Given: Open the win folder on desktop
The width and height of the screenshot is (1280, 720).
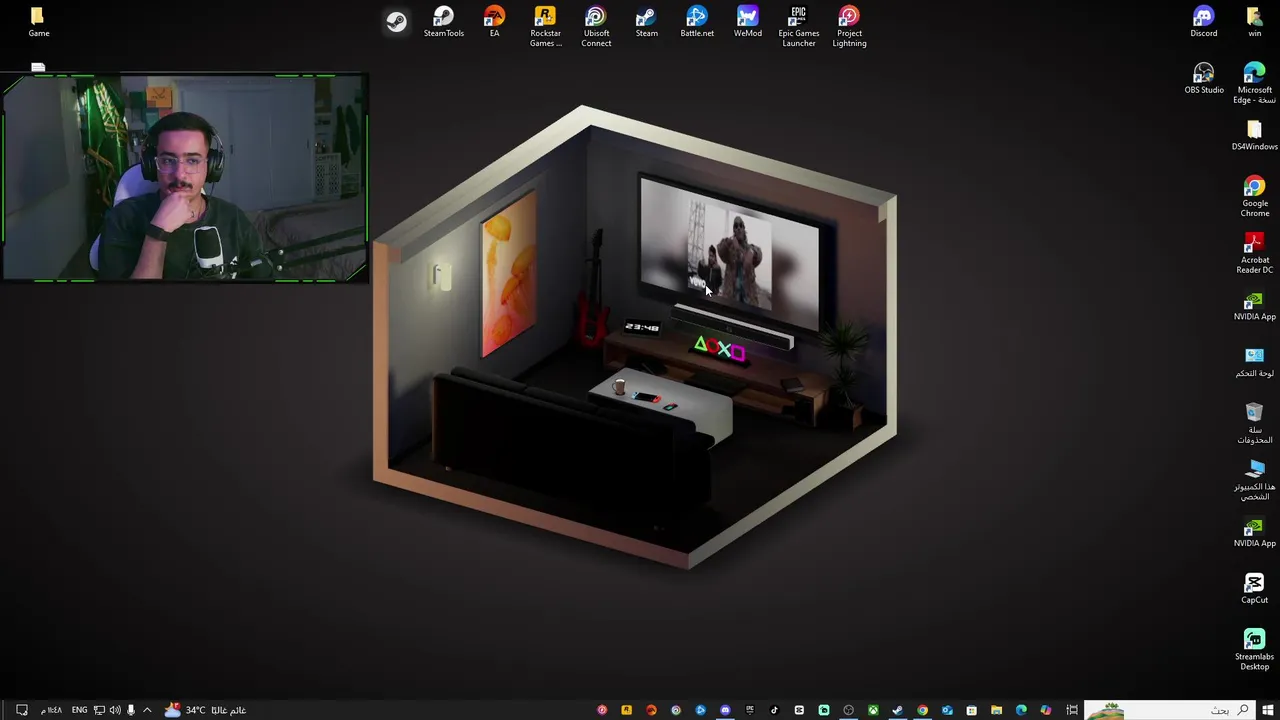Looking at the screenshot, I should [1254, 22].
